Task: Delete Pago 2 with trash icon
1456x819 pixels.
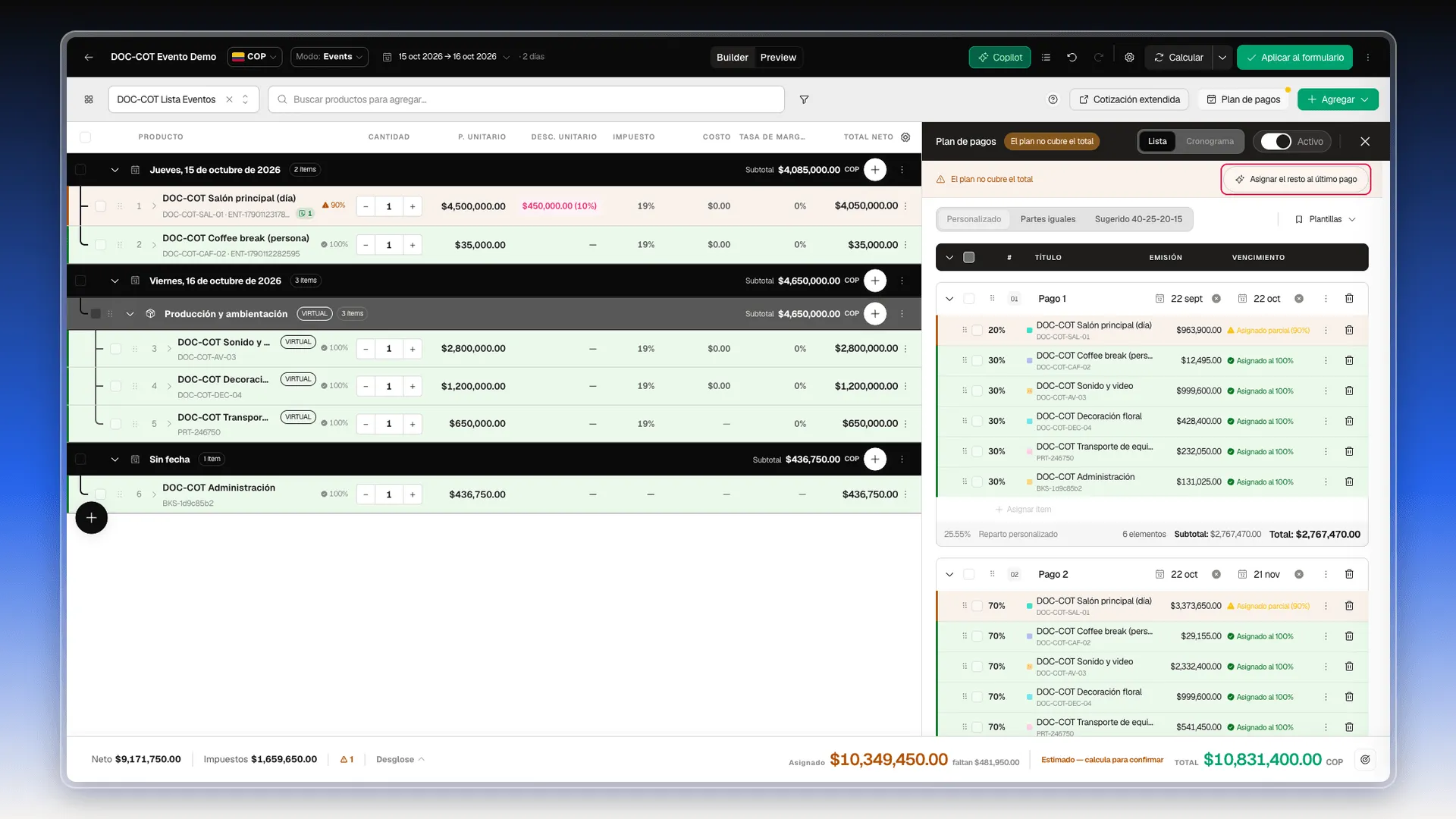Action: [x=1349, y=574]
